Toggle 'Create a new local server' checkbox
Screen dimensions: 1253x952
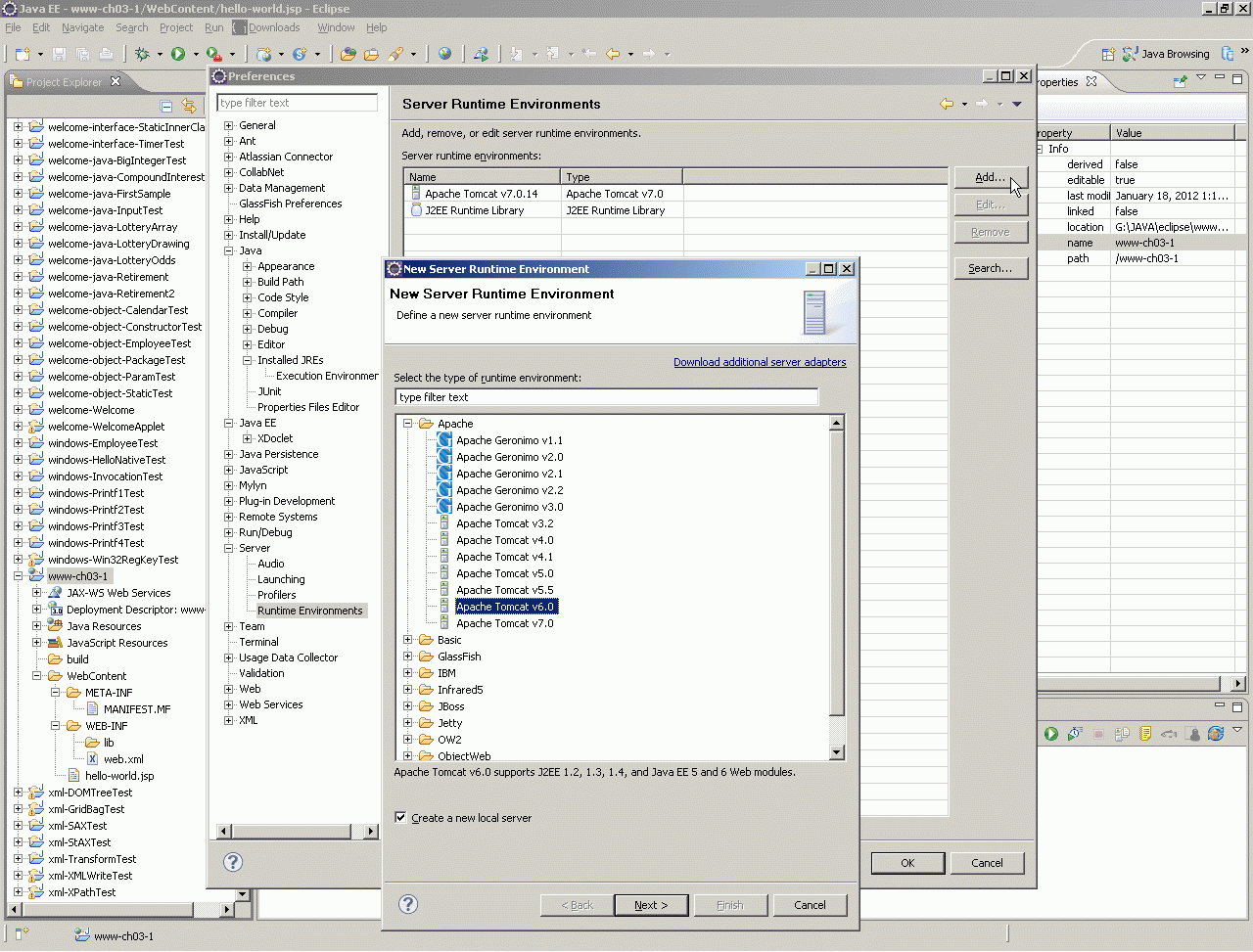400,817
